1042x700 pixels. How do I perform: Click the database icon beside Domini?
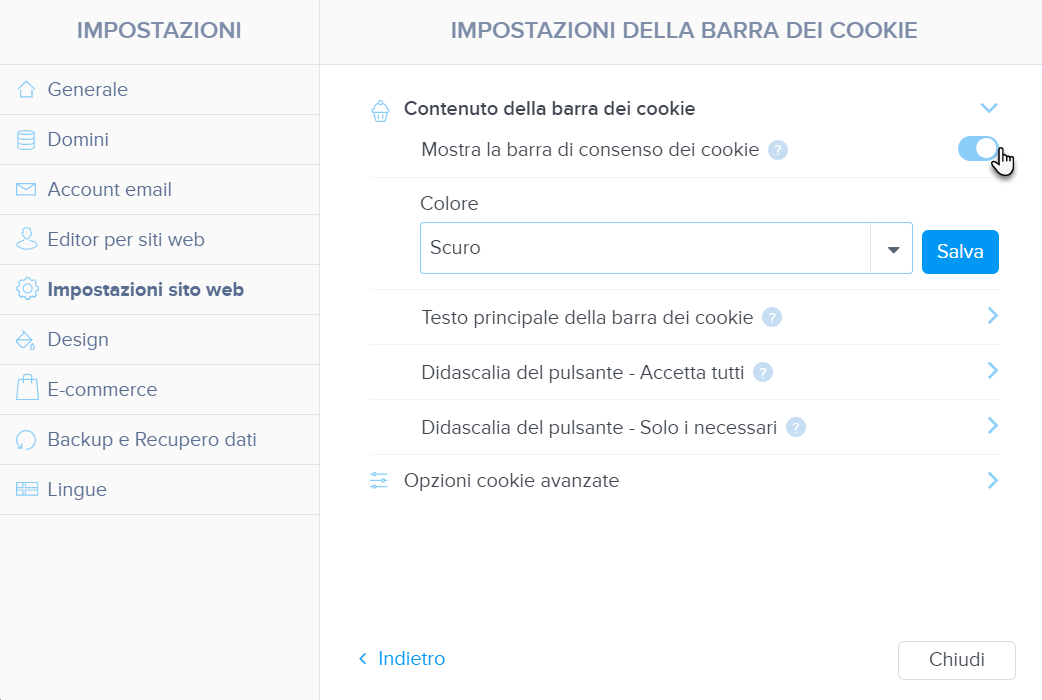tap(26, 140)
